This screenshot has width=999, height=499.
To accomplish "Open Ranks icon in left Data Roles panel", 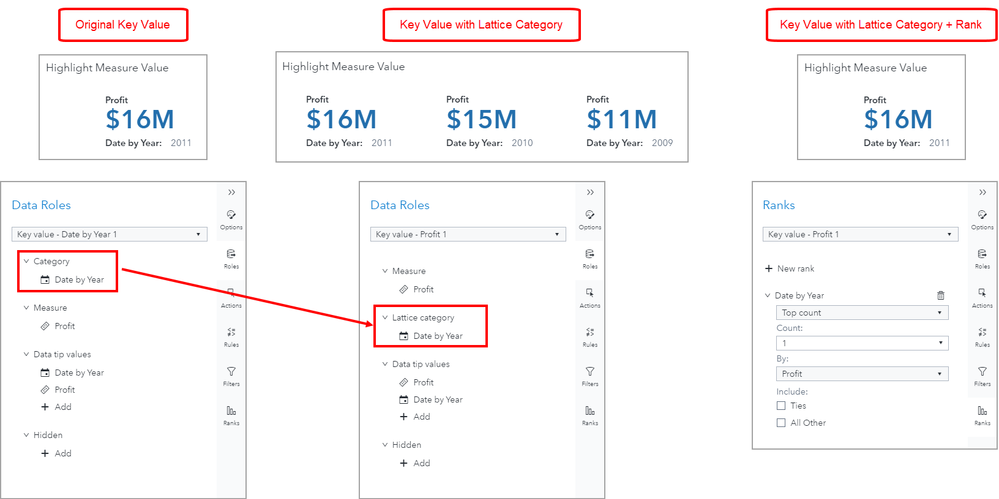I will click(x=231, y=415).
